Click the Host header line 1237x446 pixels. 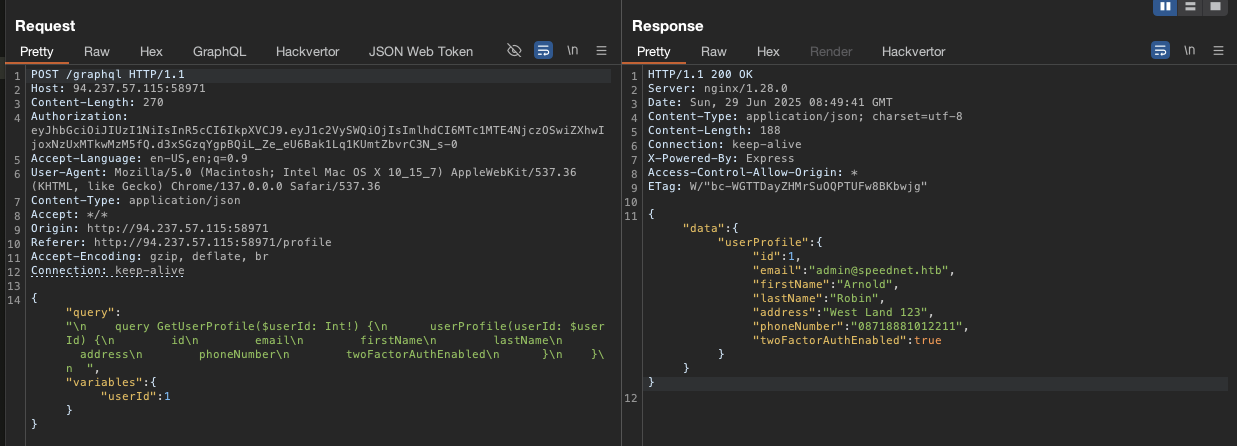coord(118,89)
